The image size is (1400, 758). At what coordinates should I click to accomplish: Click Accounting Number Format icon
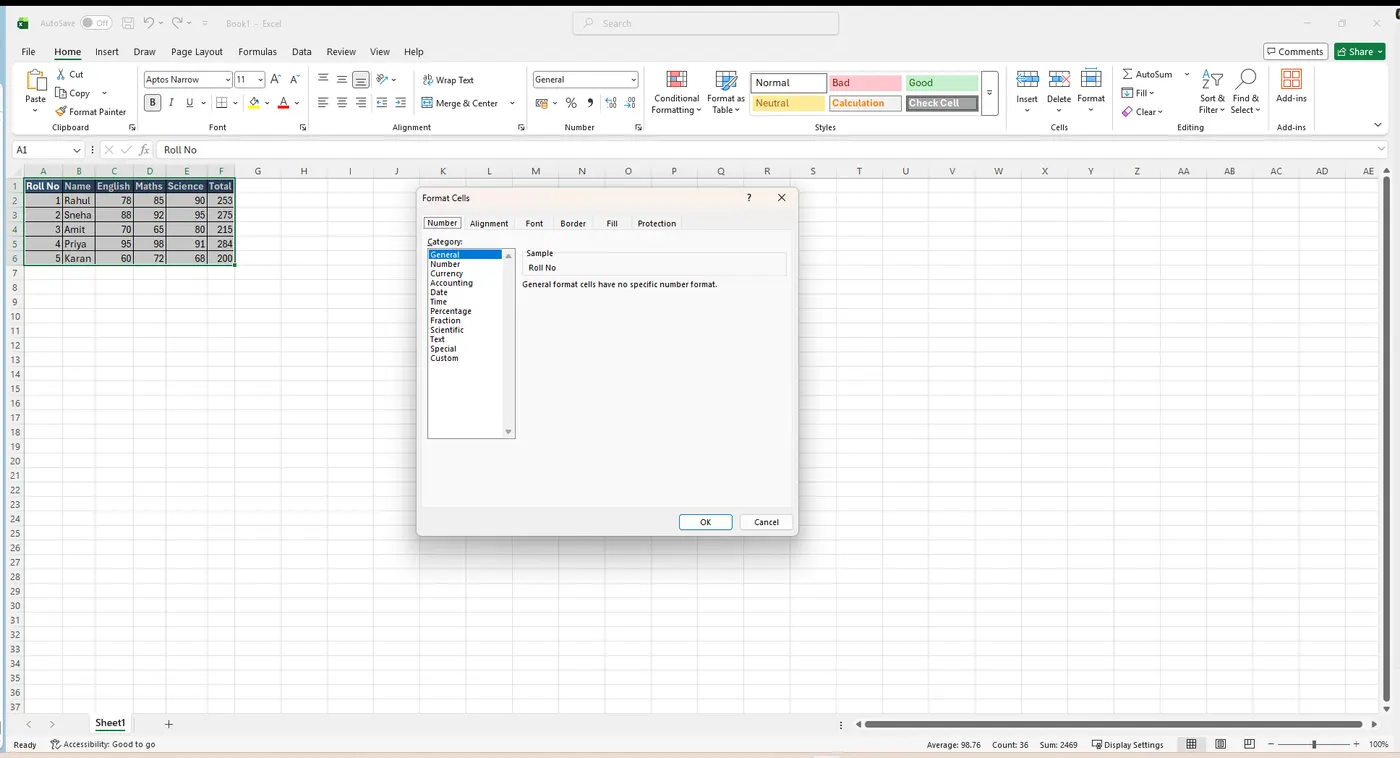point(541,103)
